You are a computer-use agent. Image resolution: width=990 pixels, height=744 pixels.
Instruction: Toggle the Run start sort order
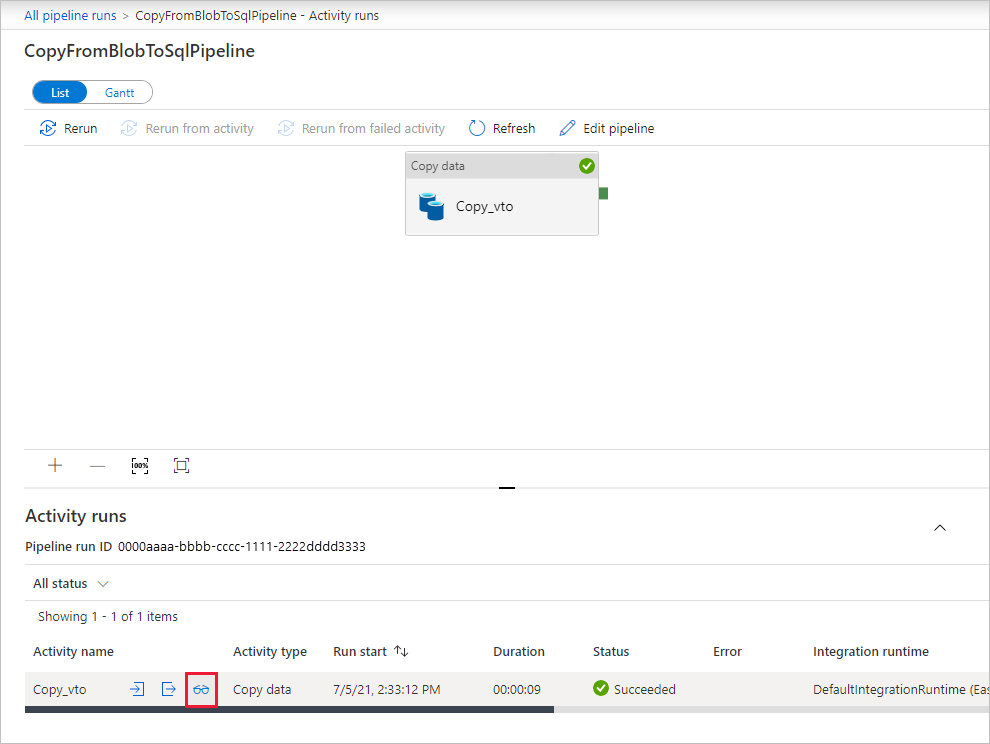coord(402,651)
